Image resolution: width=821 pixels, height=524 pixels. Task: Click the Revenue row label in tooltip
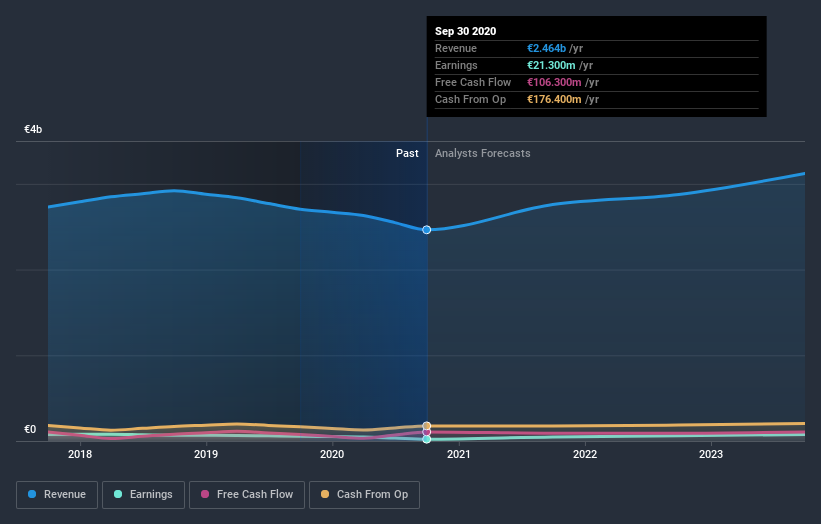(456, 48)
